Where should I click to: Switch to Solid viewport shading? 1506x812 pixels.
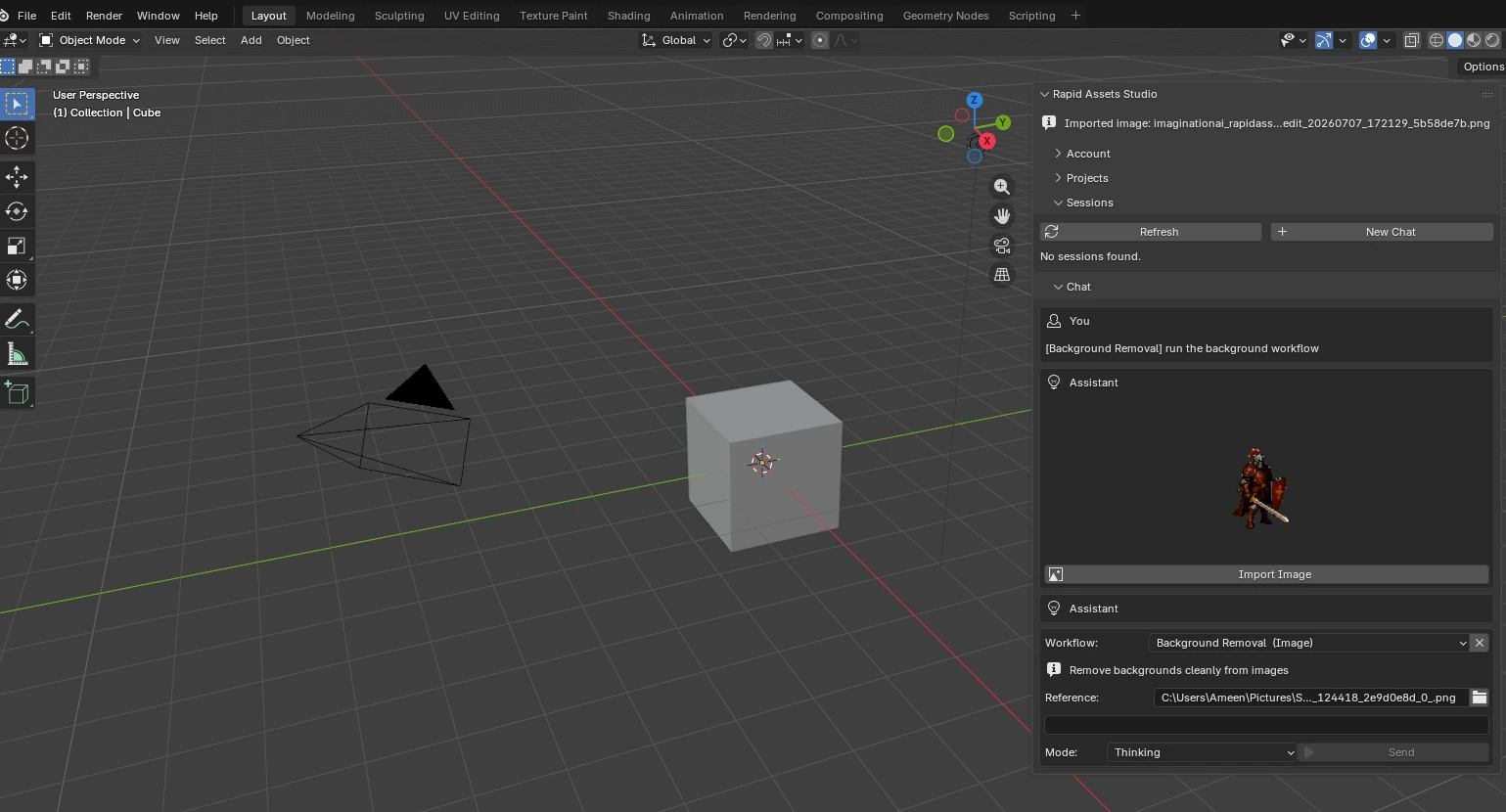point(1455,40)
